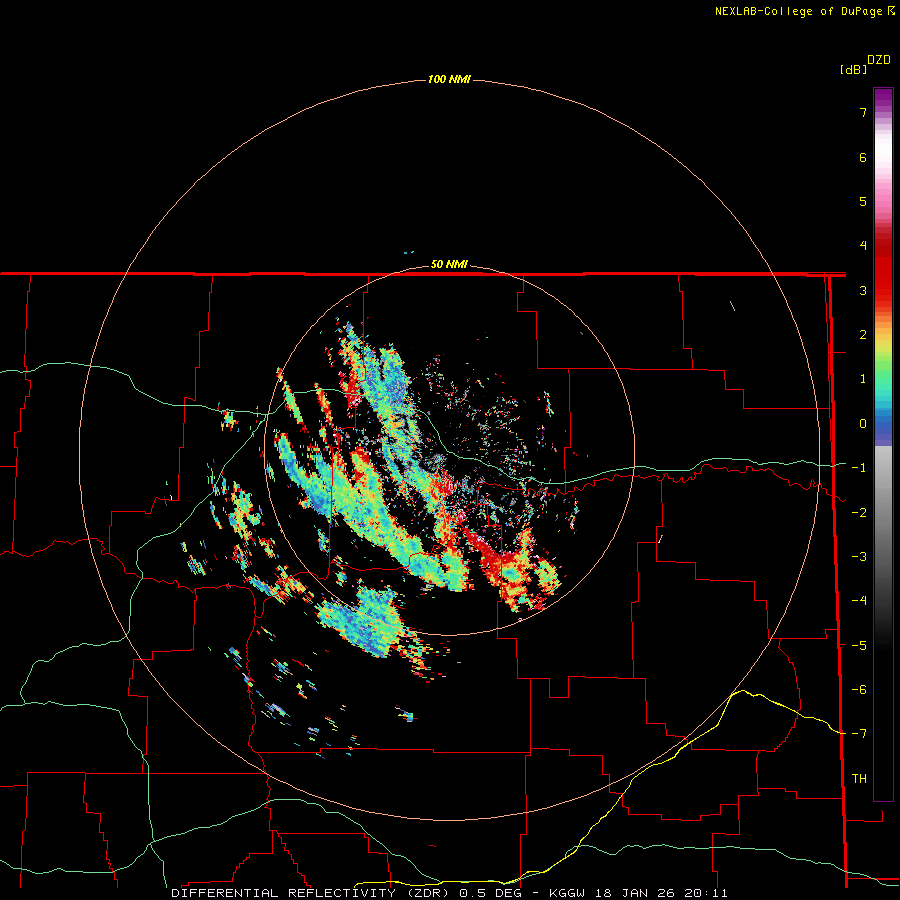Viewport: 900px width, 900px height.
Task: Click the 50 NMI range ring label
Action: 449,265
